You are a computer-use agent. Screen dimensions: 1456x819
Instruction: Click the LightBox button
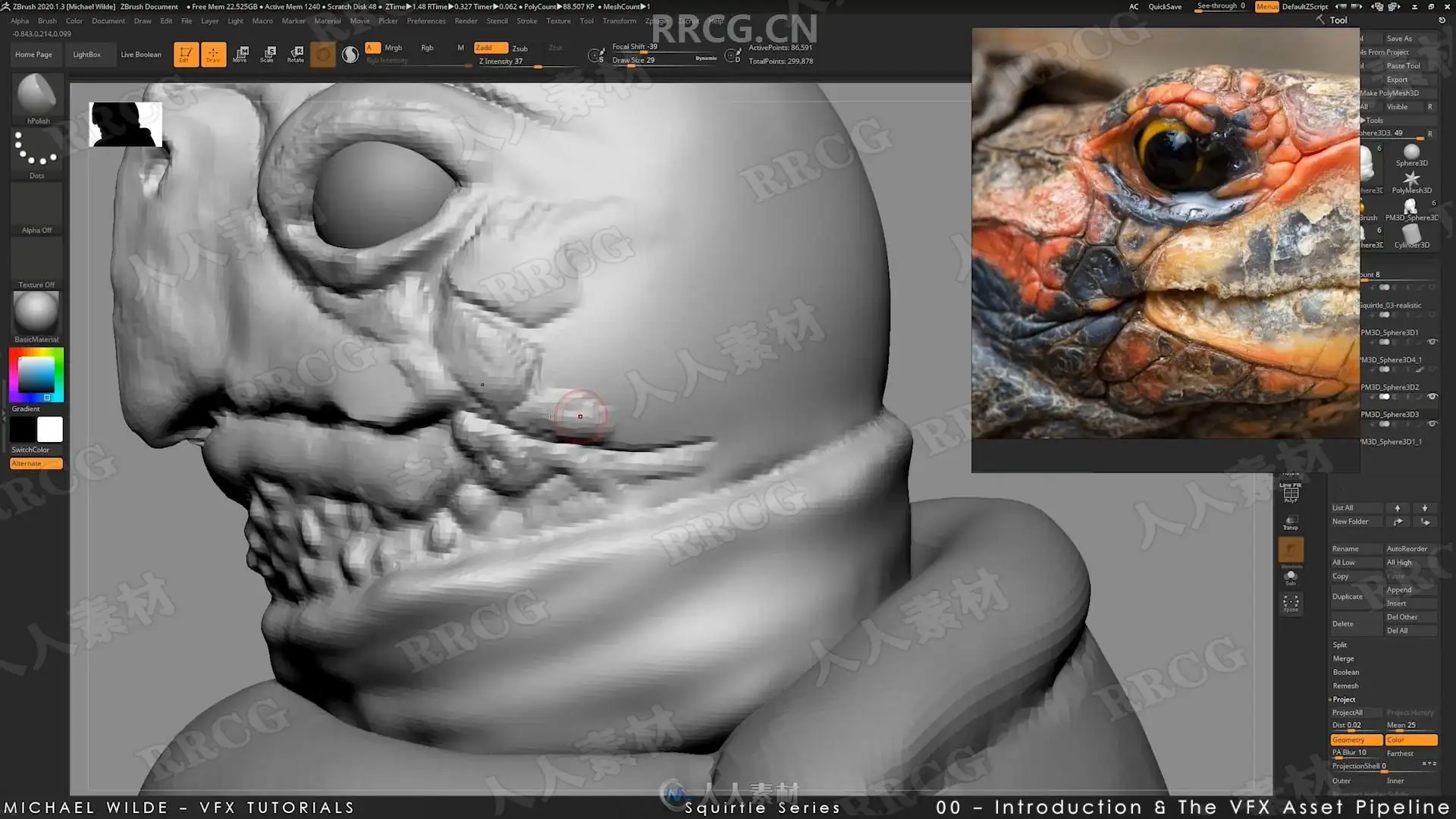tap(86, 55)
